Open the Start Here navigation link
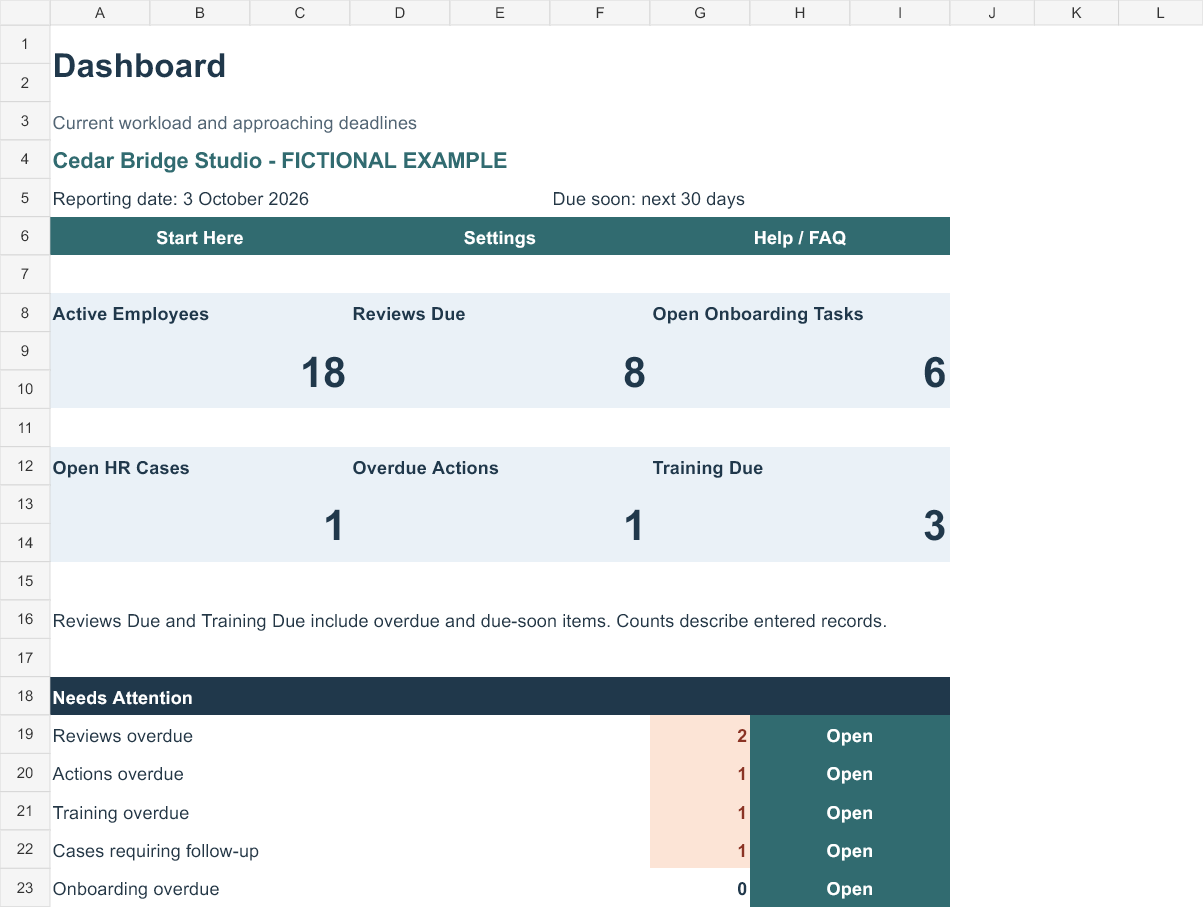 click(200, 237)
